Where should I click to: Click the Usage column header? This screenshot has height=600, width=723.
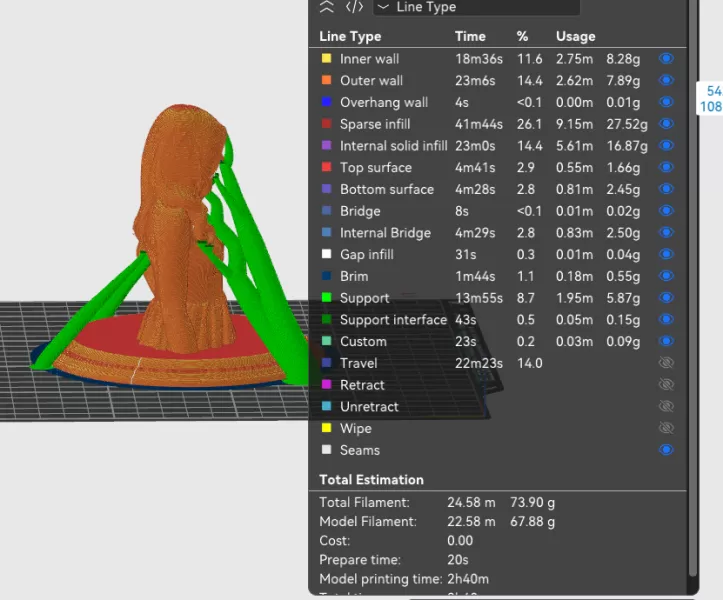(x=575, y=36)
